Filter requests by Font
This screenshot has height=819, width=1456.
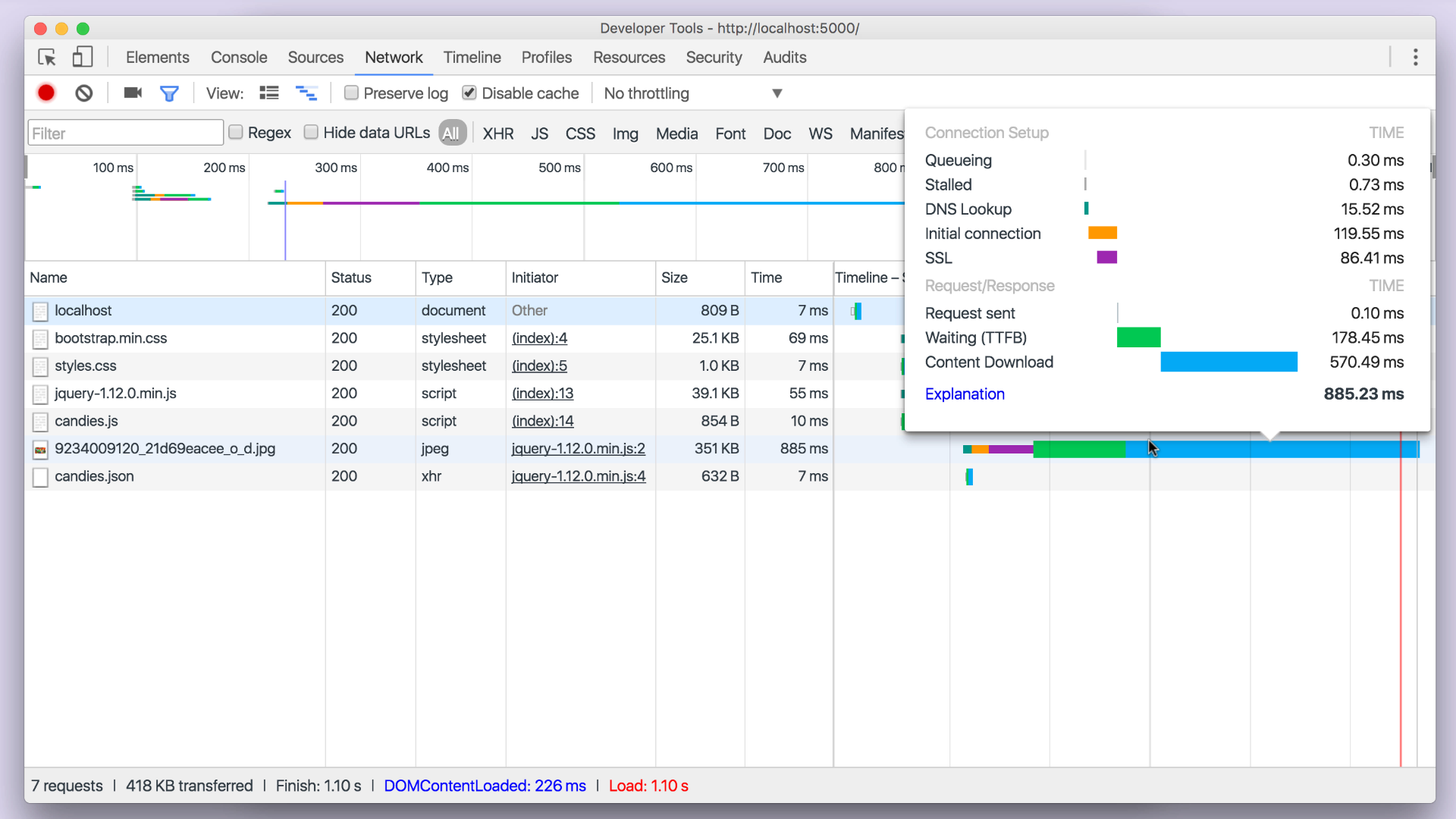click(731, 133)
